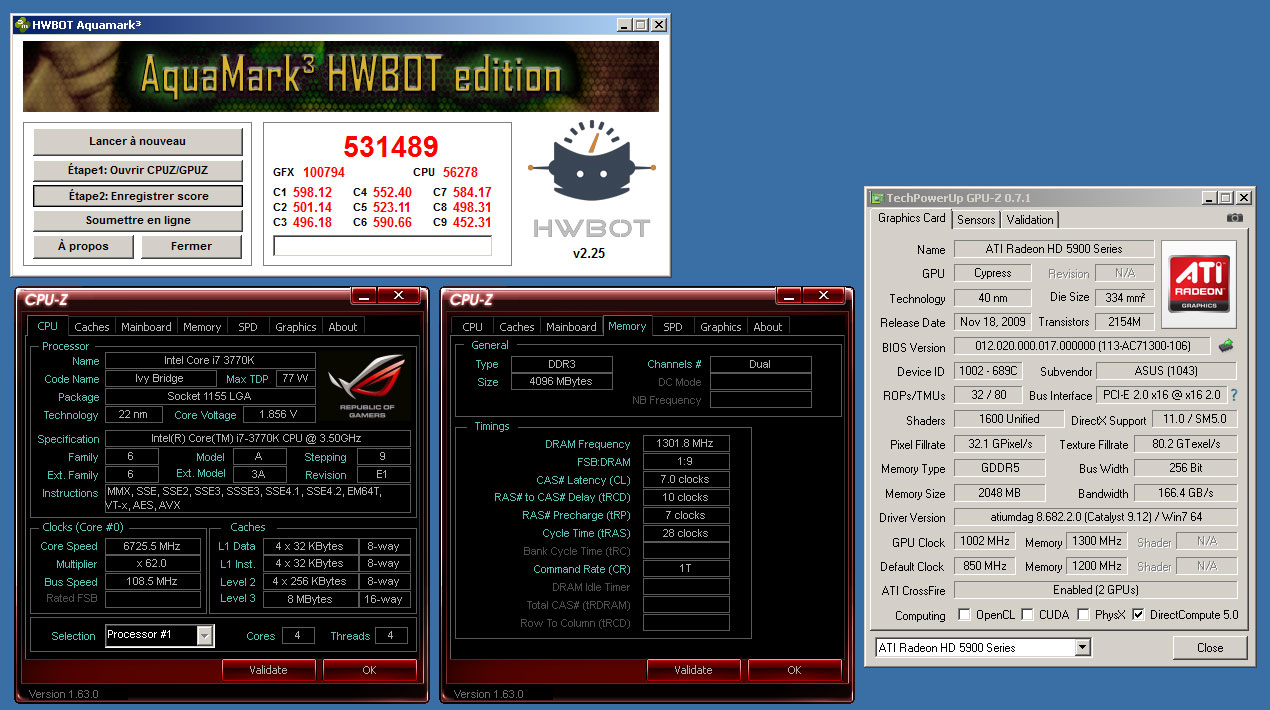Open SPD tab in Memory CPU-Z window
Screen dimensions: 1270x710
point(673,326)
